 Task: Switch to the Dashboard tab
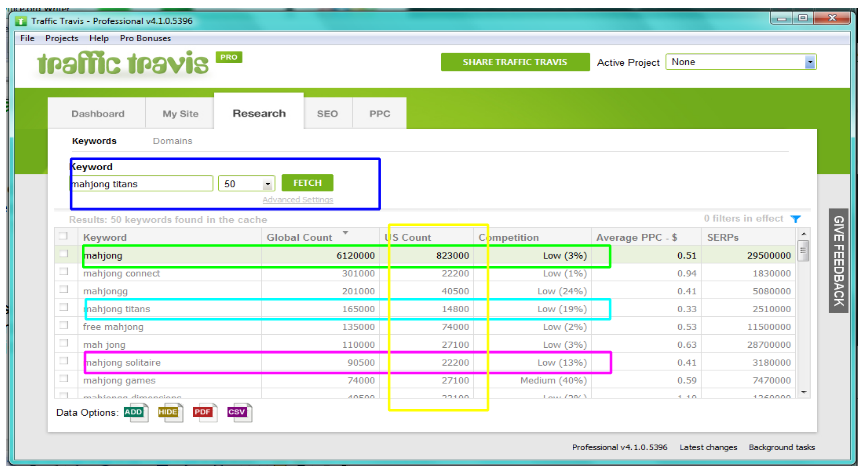point(98,114)
